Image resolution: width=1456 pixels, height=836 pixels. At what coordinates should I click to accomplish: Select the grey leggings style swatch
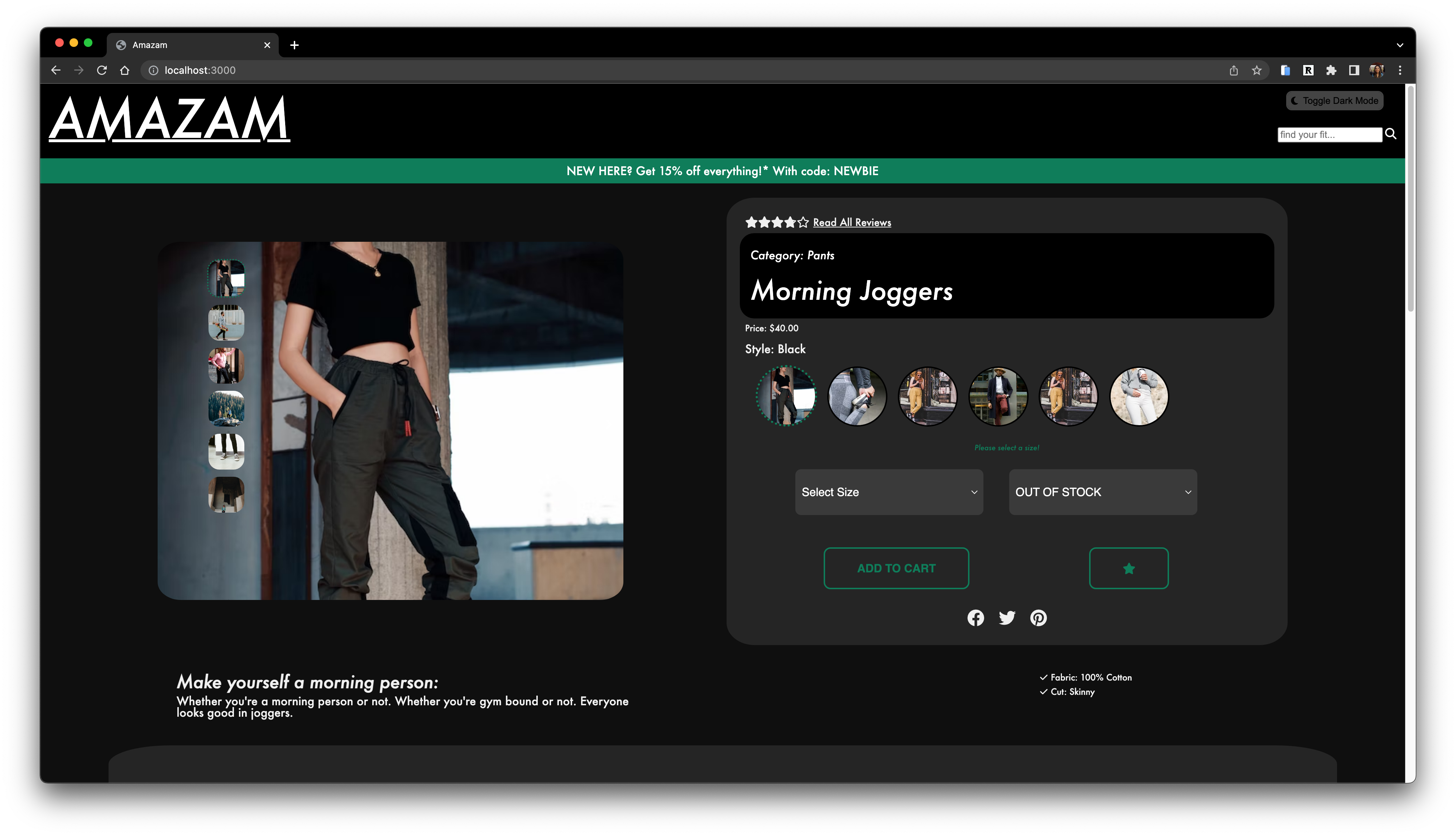(x=857, y=396)
